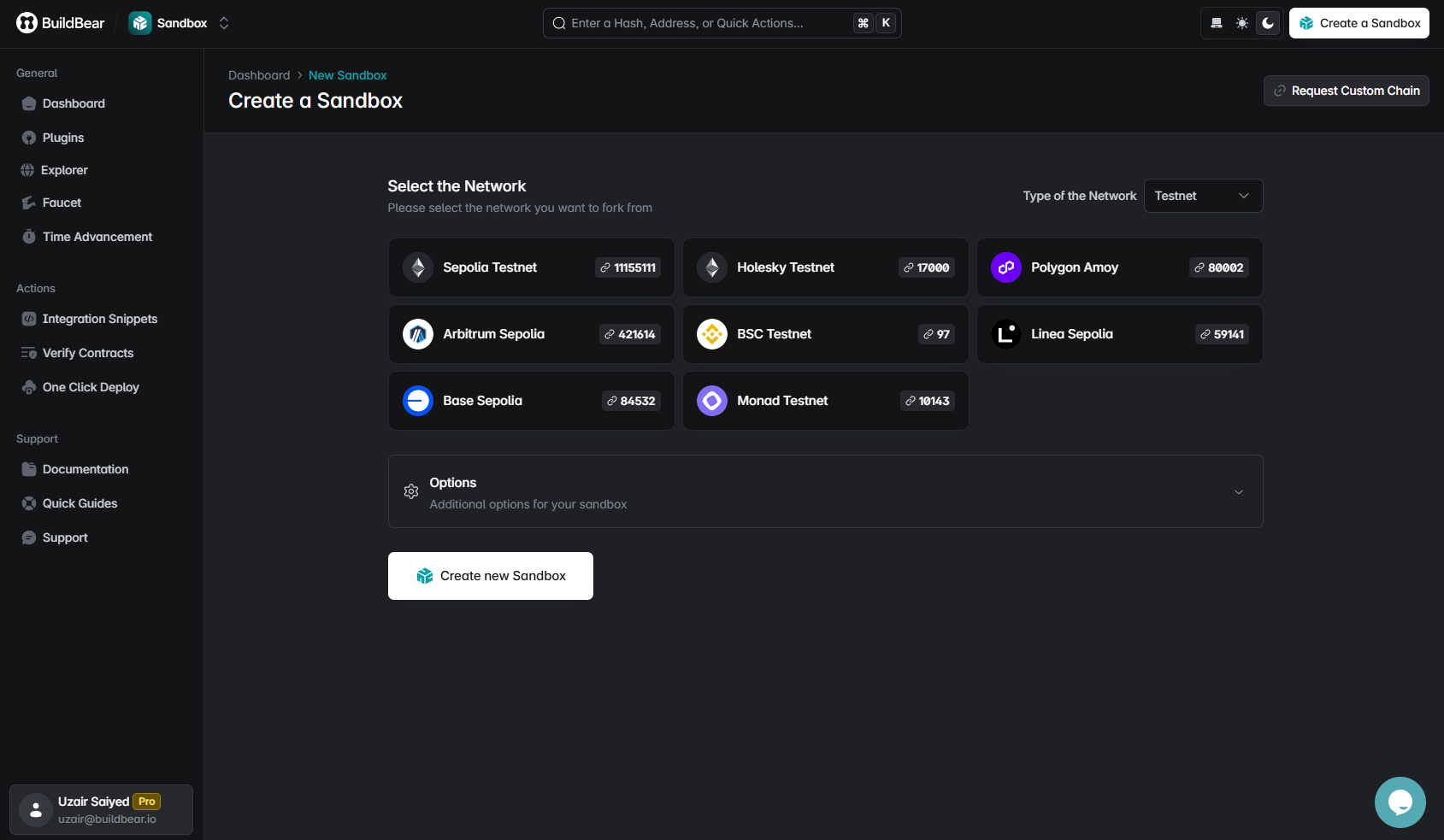Open the chat support widget

click(x=1400, y=802)
